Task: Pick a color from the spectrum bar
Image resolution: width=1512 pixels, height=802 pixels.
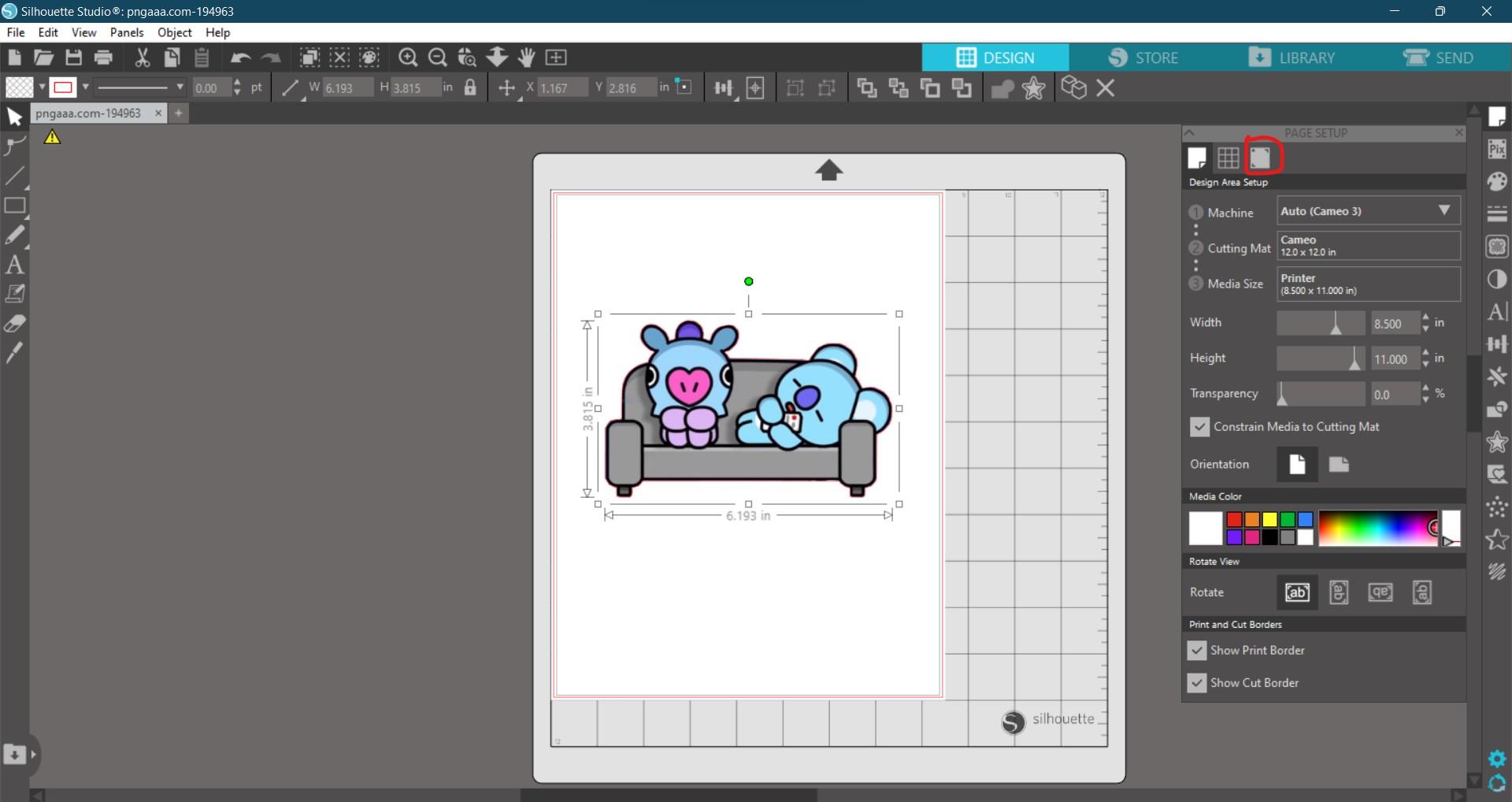Action: (x=1379, y=528)
